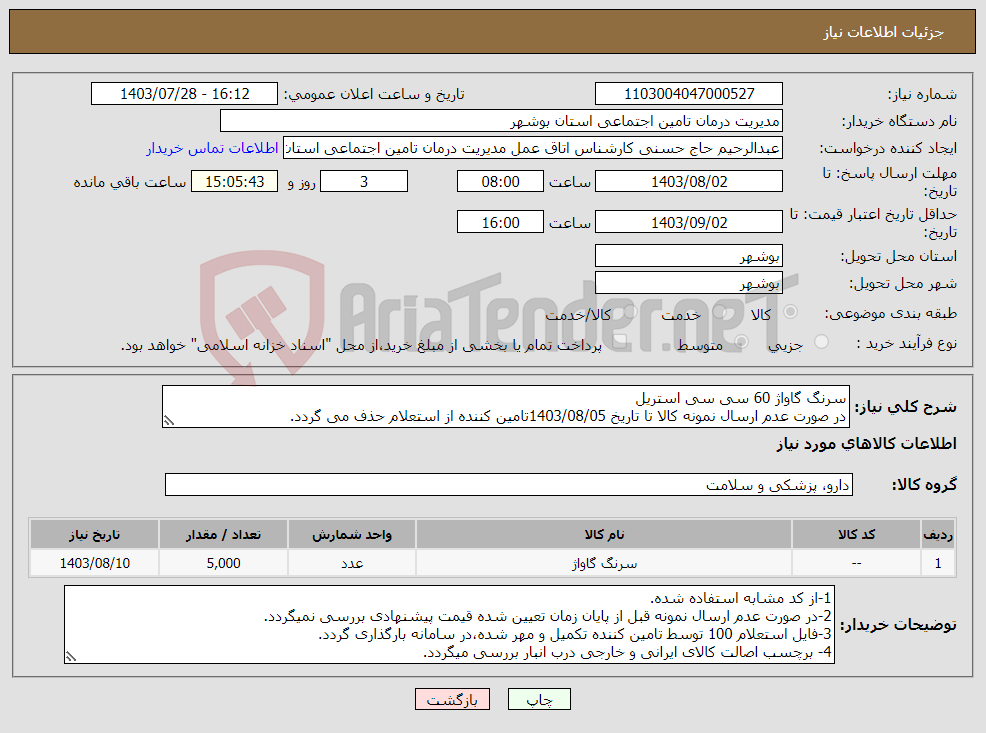Screen dimensions: 986x733
Task: Click the تعداد / مقدار column header
Action: coord(223,534)
